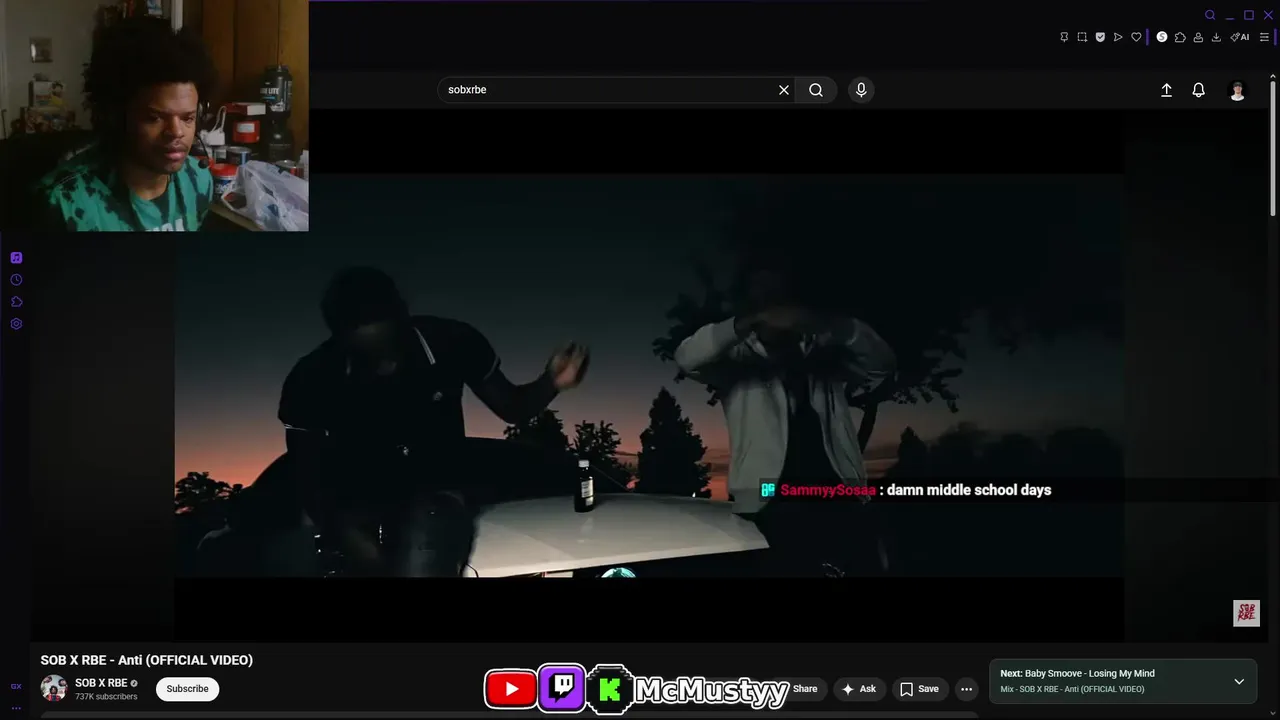Click the My Flow send arrow icon
Screen dimensions: 1280x720
click(x=1118, y=37)
